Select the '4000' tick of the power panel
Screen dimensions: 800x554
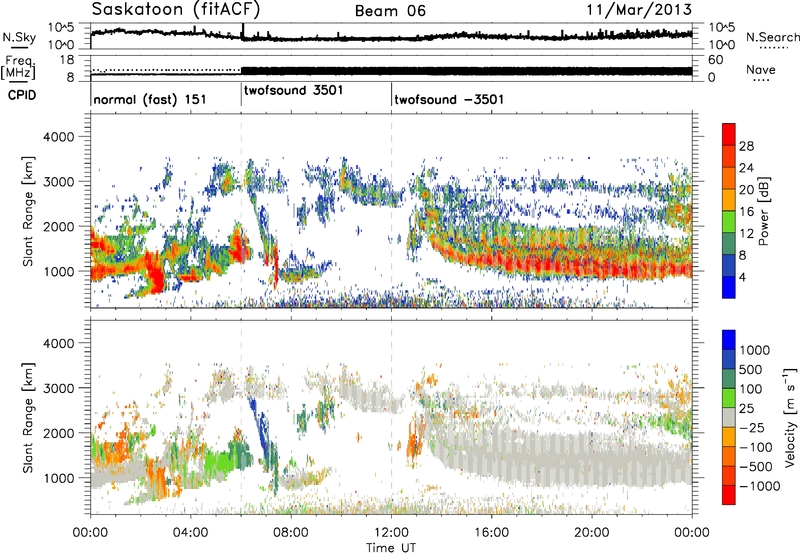point(59,137)
